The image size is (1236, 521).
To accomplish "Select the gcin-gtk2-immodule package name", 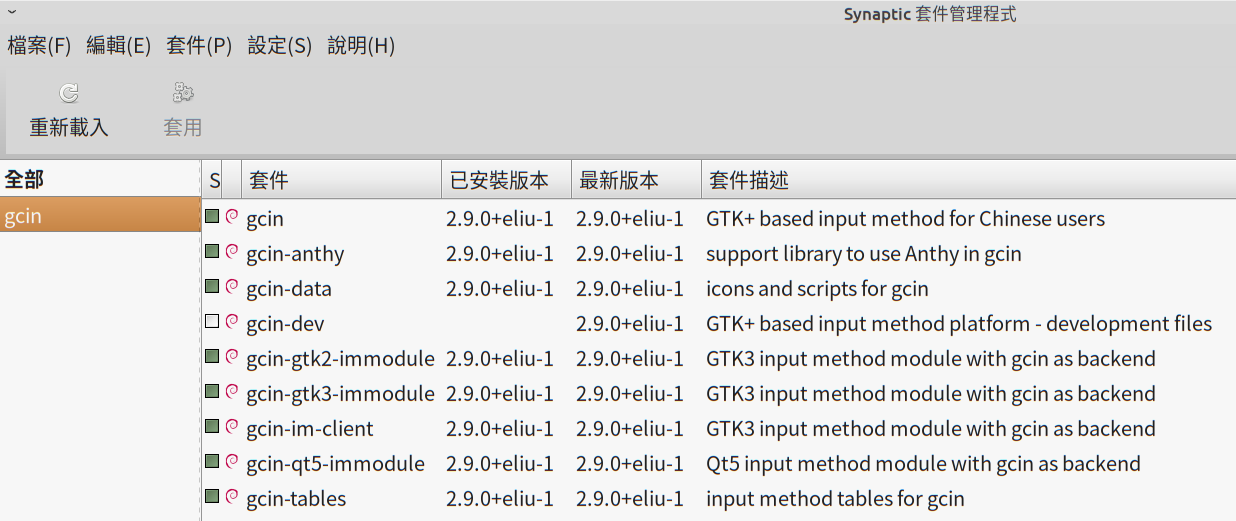I will point(340,359).
